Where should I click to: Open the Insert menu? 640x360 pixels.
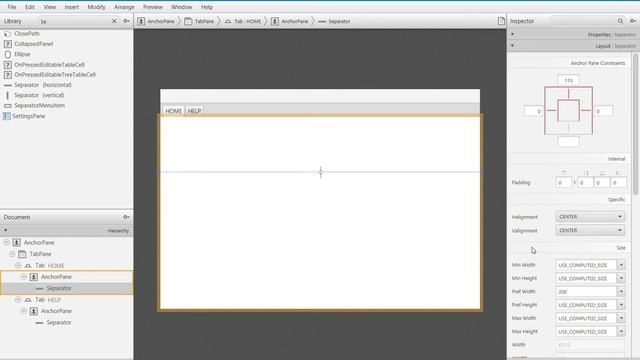click(x=71, y=7)
